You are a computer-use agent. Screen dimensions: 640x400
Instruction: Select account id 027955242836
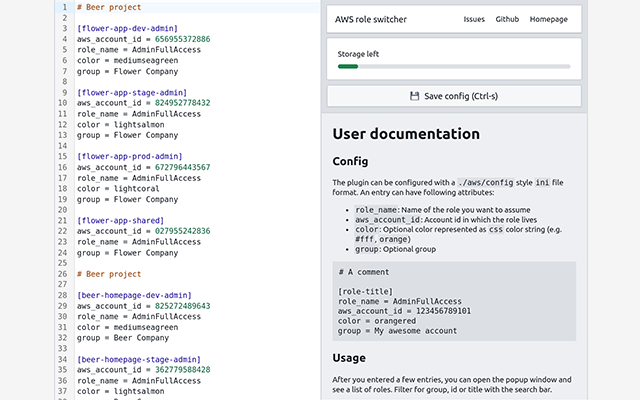[x=182, y=231]
